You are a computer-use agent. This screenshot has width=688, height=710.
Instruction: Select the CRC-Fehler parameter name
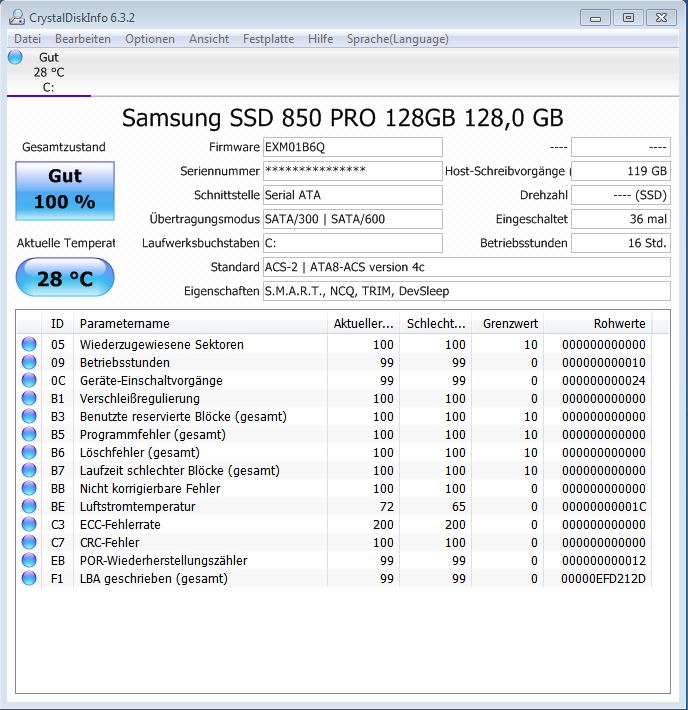point(110,542)
